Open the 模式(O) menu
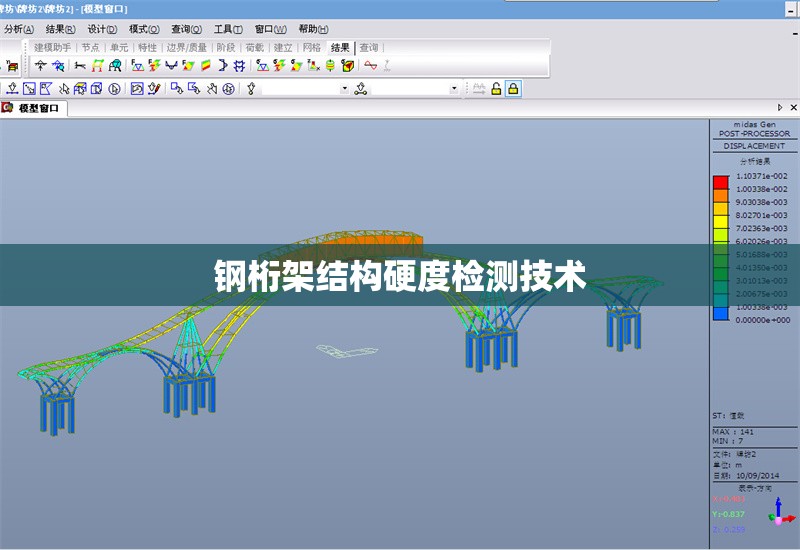 tap(144, 29)
